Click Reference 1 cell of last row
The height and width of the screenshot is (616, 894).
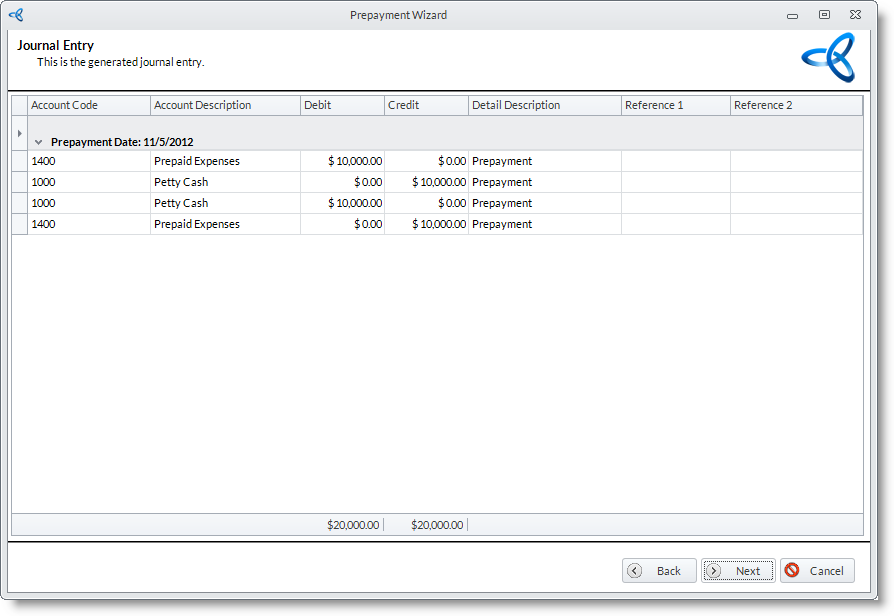(x=675, y=224)
